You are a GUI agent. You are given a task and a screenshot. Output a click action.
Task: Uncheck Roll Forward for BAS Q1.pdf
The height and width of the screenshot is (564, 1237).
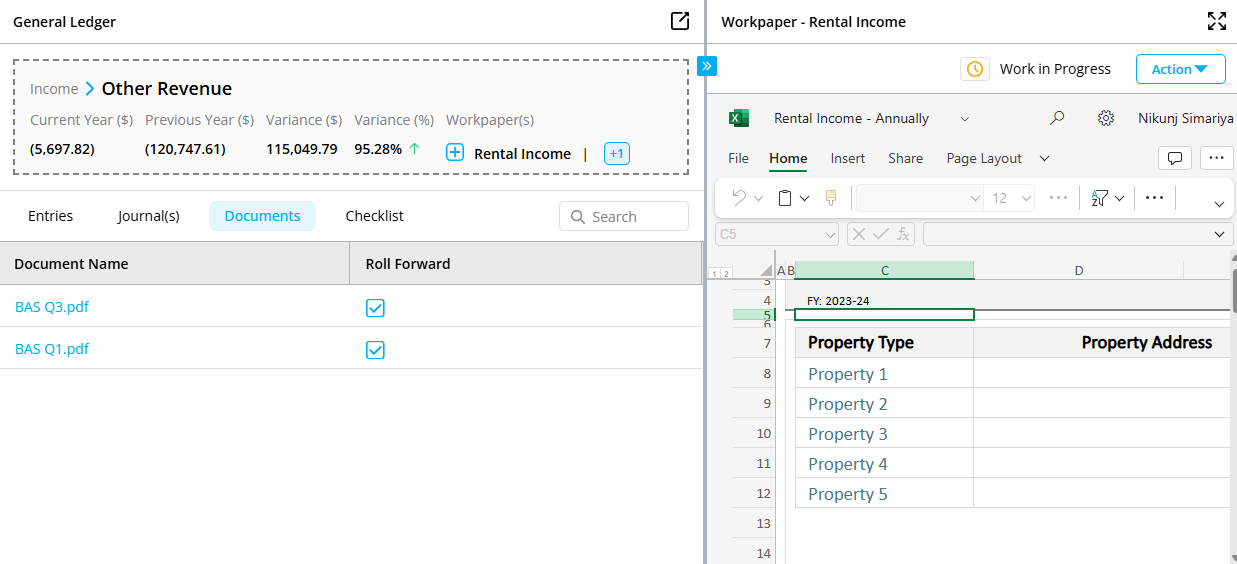pyautogui.click(x=375, y=349)
